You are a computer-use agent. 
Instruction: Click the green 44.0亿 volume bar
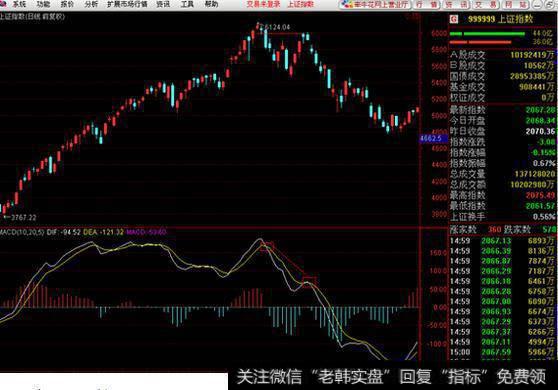pyautogui.click(x=487, y=34)
